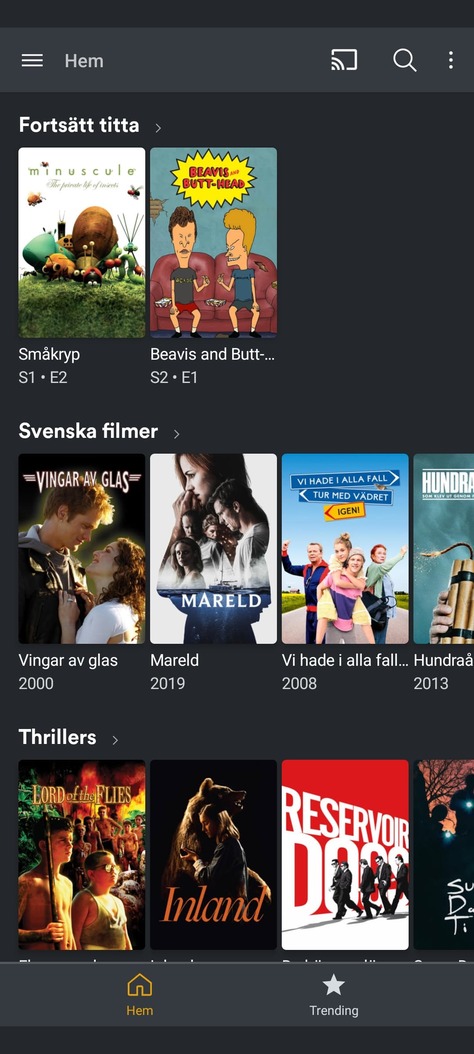Viewport: 474px width, 1054px height.
Task: Resume Beavis and Butt-Head poster
Action: (213, 243)
